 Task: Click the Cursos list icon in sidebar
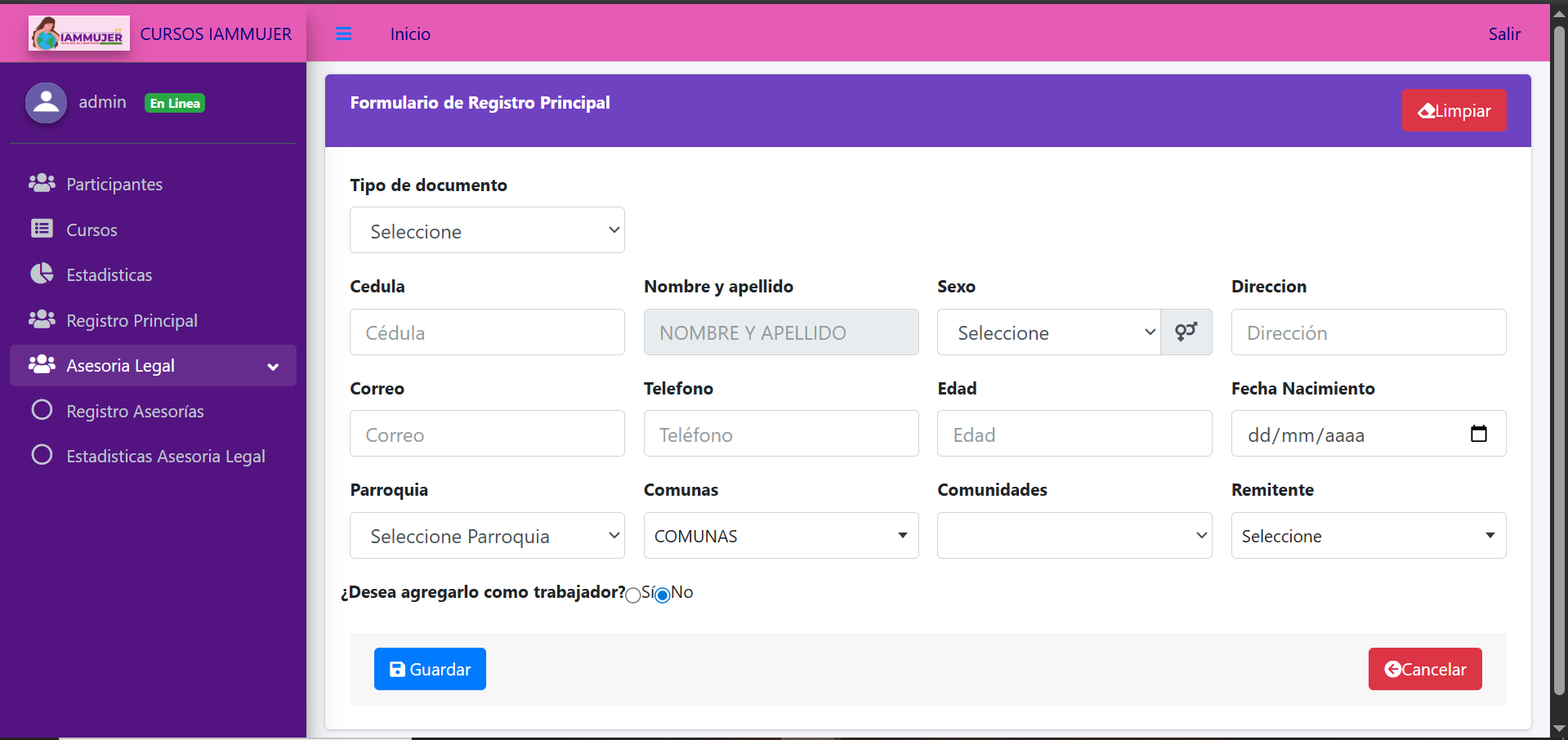[x=42, y=229]
